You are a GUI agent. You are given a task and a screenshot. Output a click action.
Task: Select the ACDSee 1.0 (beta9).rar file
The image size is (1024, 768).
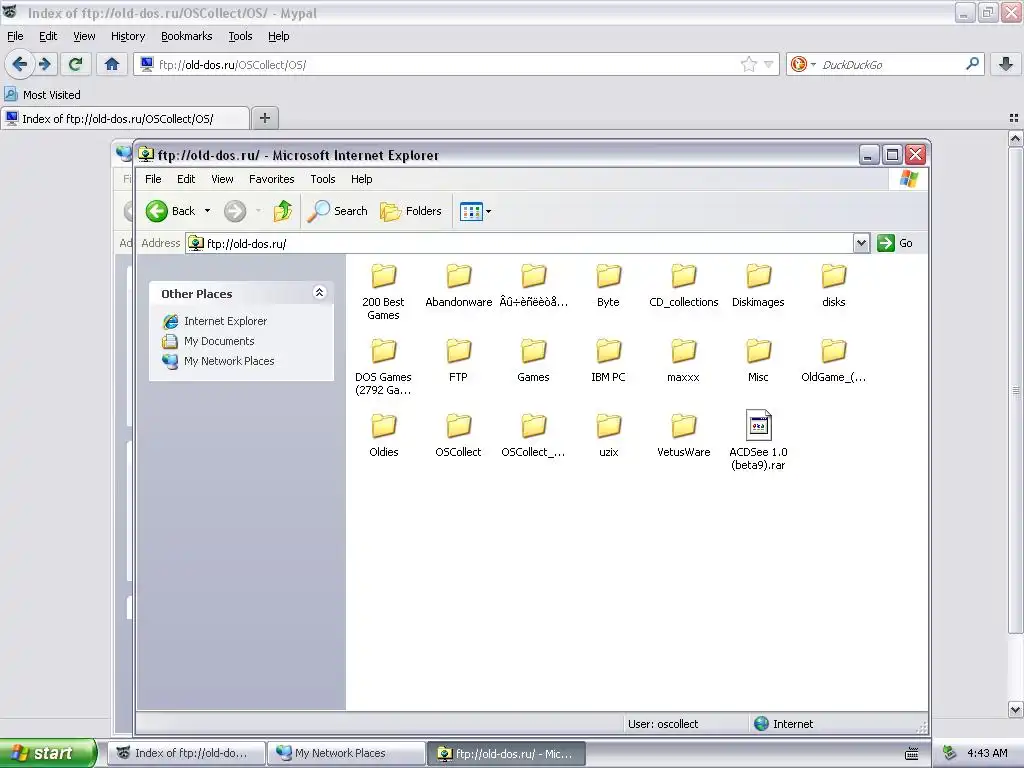[x=758, y=440]
